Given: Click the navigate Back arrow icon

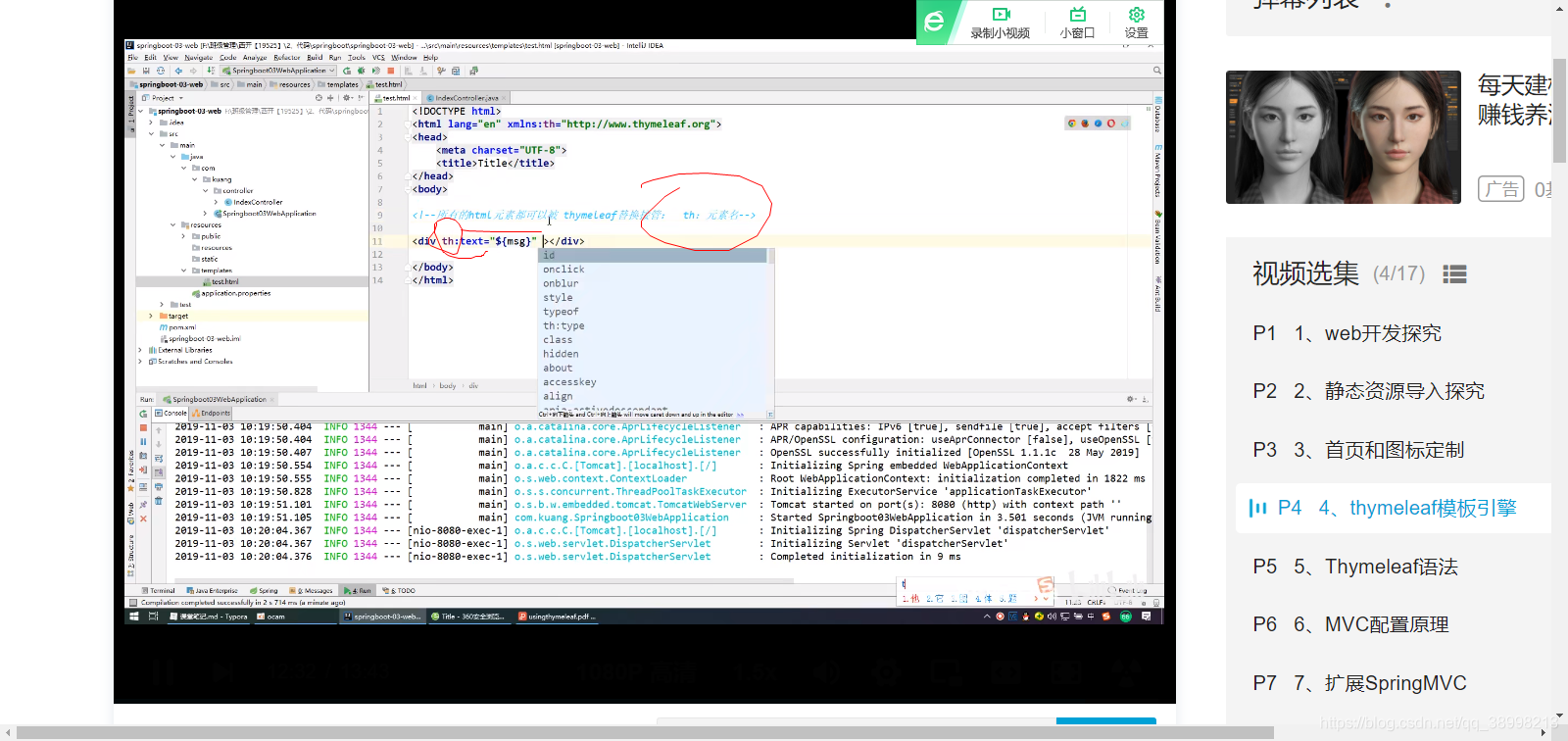Looking at the screenshot, I should pos(178,71).
